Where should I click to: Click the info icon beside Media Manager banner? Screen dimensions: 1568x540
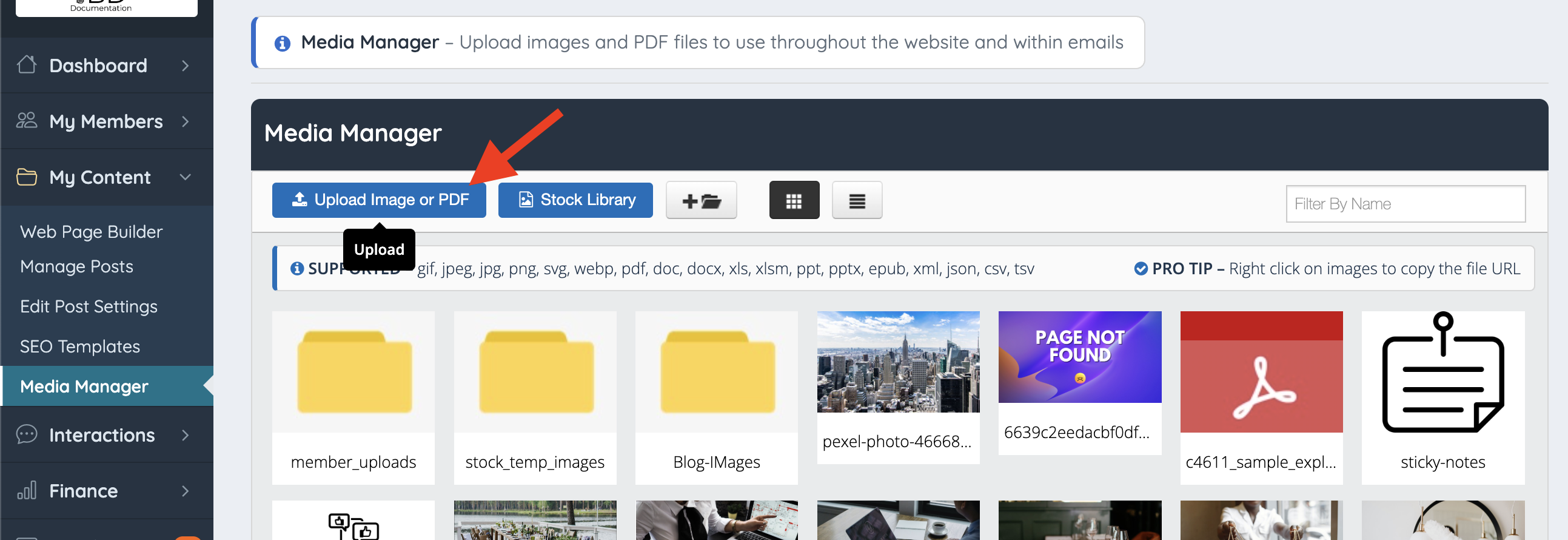283,43
